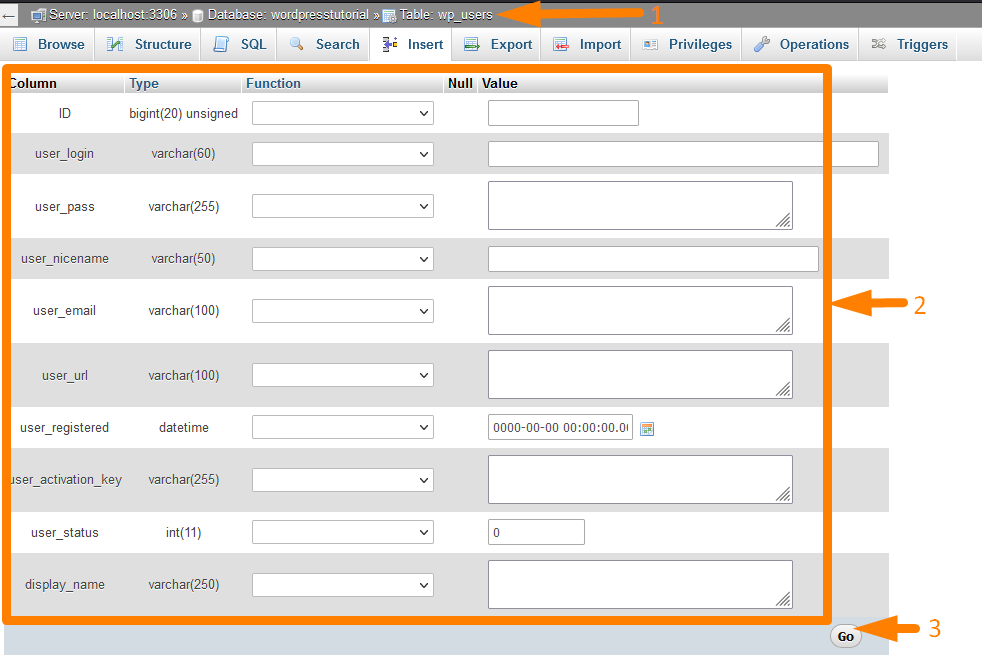Open function dropdown for user_status
This screenshot has height=672, width=982.
[343, 532]
